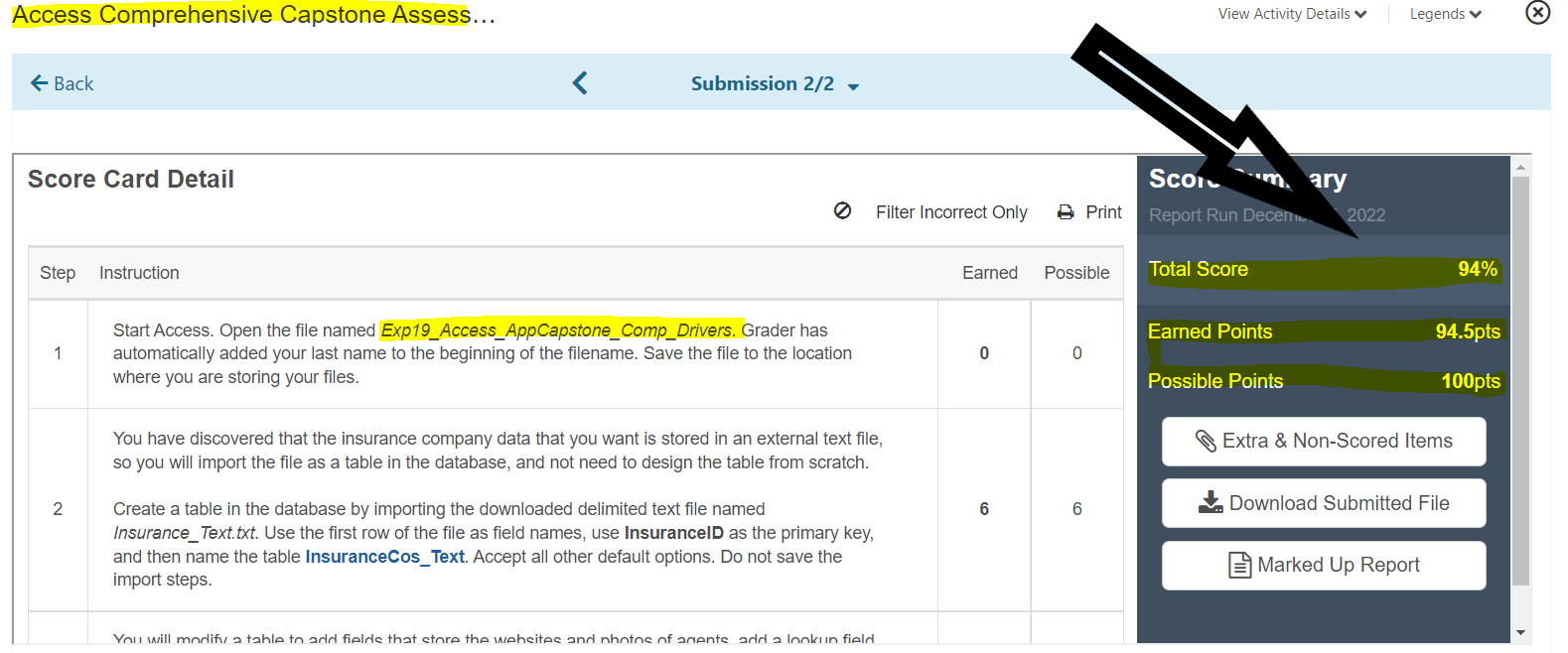Click the Back link

[x=62, y=83]
